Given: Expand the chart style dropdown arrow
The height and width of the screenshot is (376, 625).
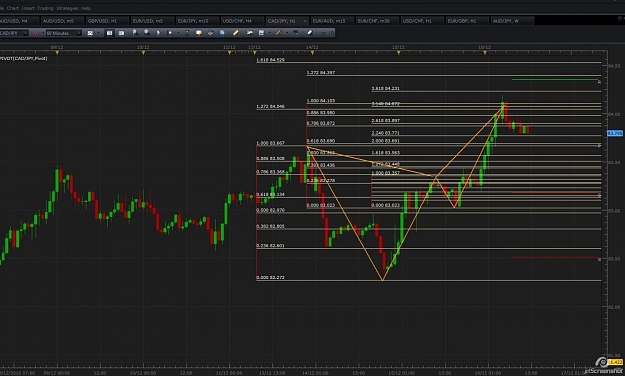Looking at the screenshot, I should (99, 33).
